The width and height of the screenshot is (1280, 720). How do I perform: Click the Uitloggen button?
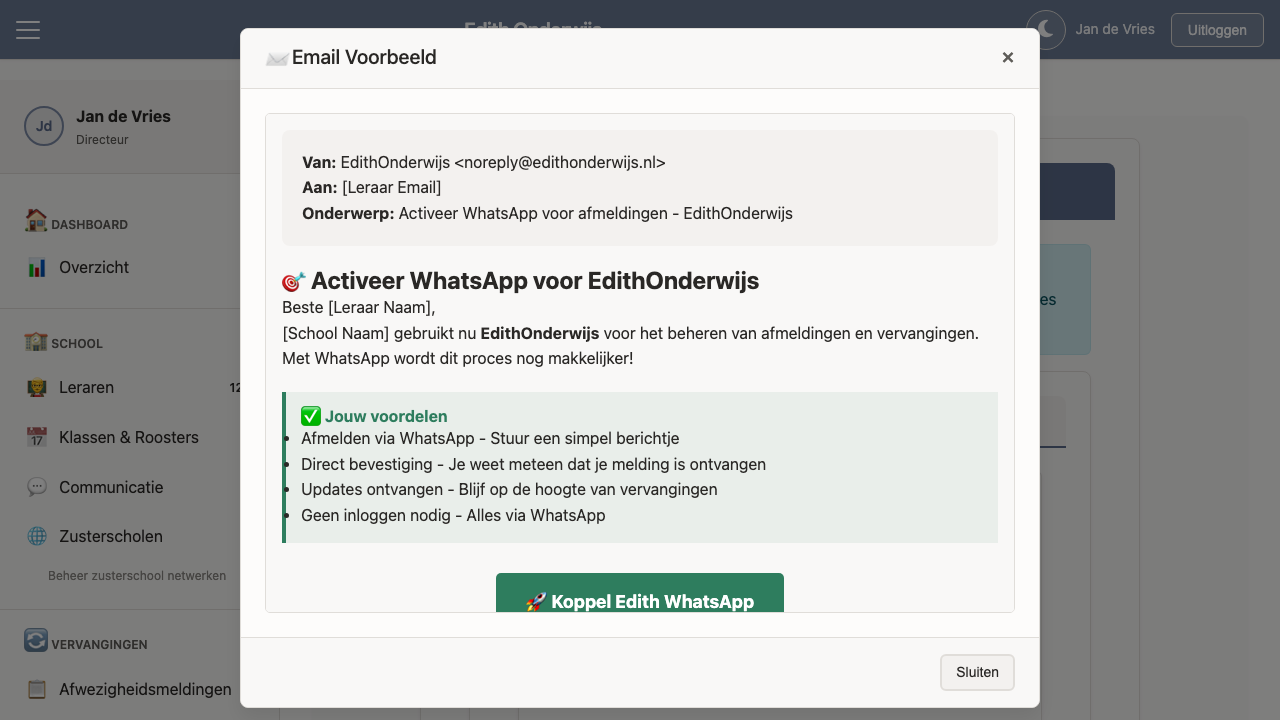tap(1217, 30)
